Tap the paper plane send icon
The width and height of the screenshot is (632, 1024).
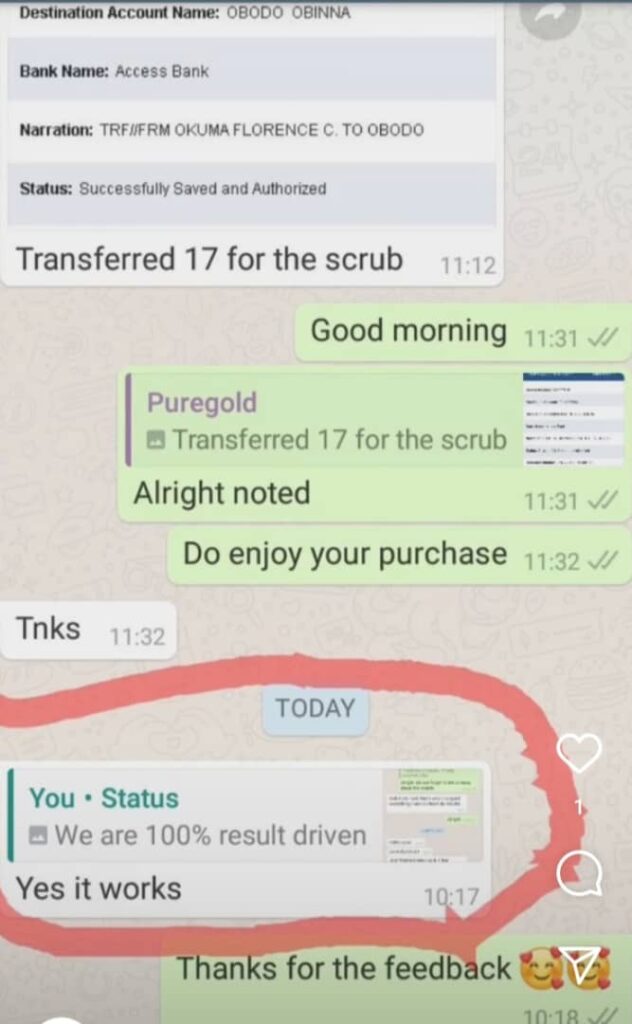[x=578, y=967]
